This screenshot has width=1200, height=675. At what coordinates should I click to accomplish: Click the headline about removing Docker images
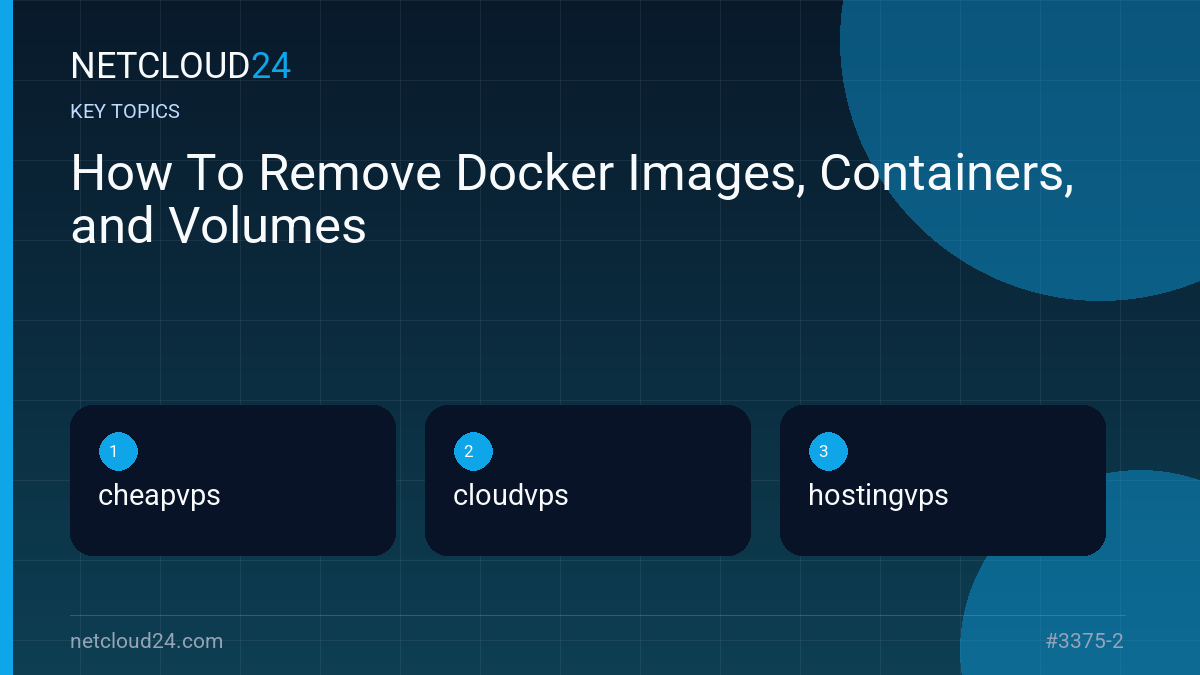click(573, 200)
